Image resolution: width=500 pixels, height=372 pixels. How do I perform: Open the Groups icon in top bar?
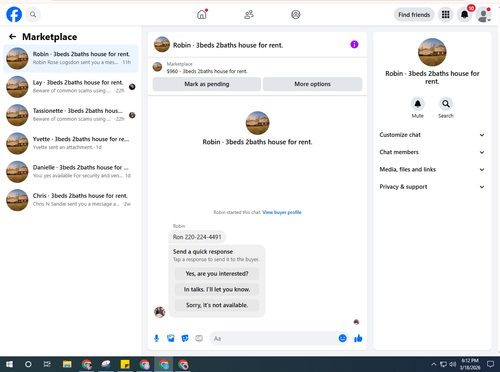[296, 15]
